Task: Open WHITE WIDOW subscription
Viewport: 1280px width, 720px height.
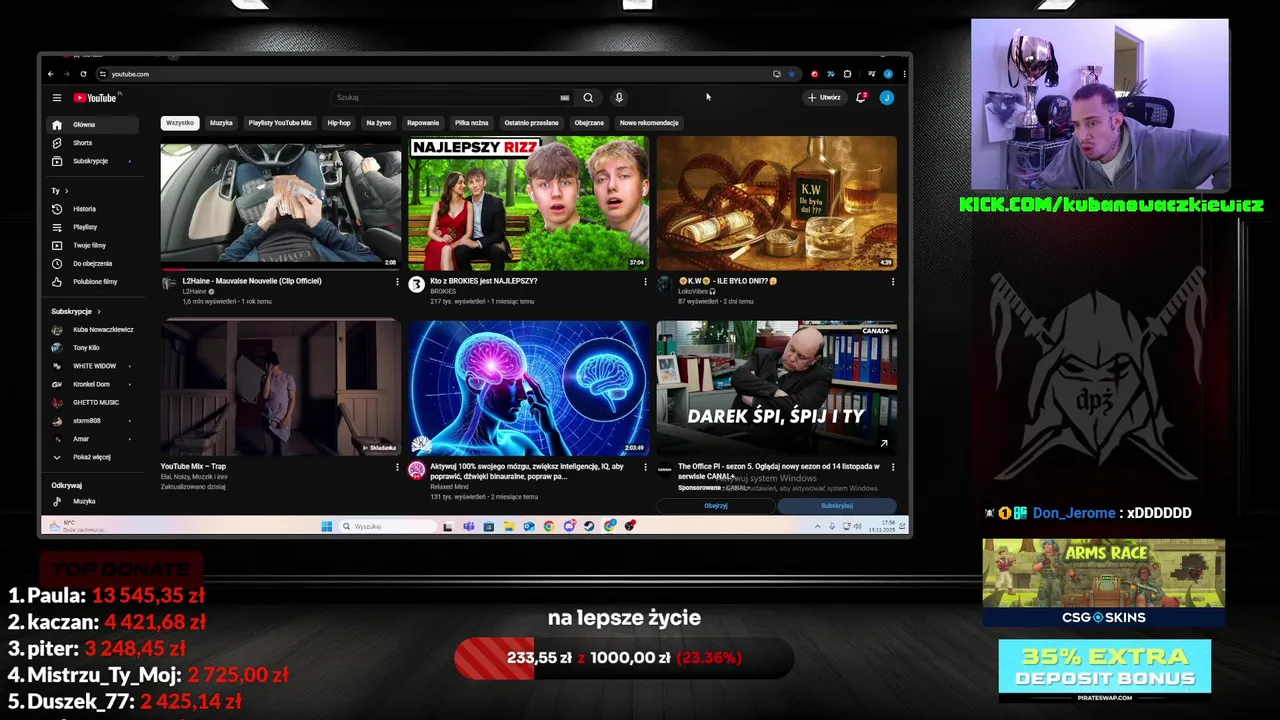Action: (94, 366)
